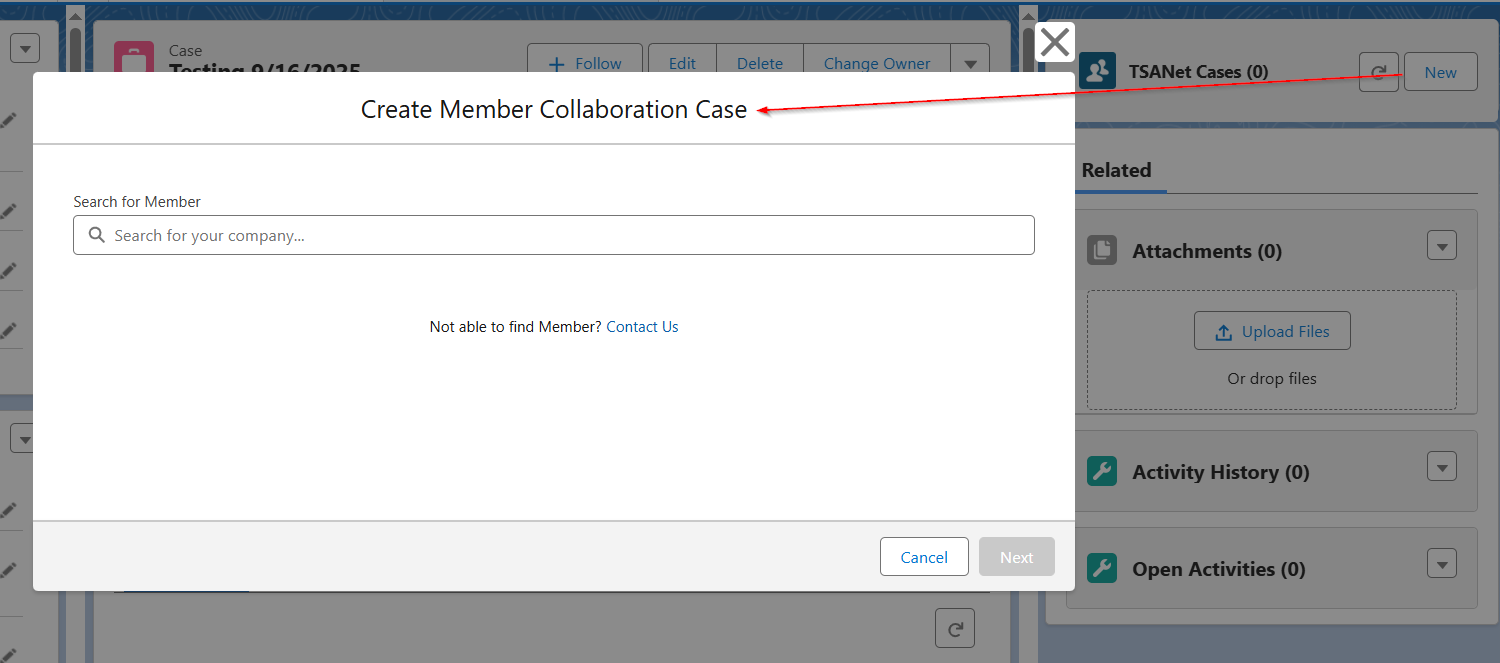Image resolution: width=1500 pixels, height=663 pixels.
Task: Click Upload Files button
Action: click(x=1272, y=331)
